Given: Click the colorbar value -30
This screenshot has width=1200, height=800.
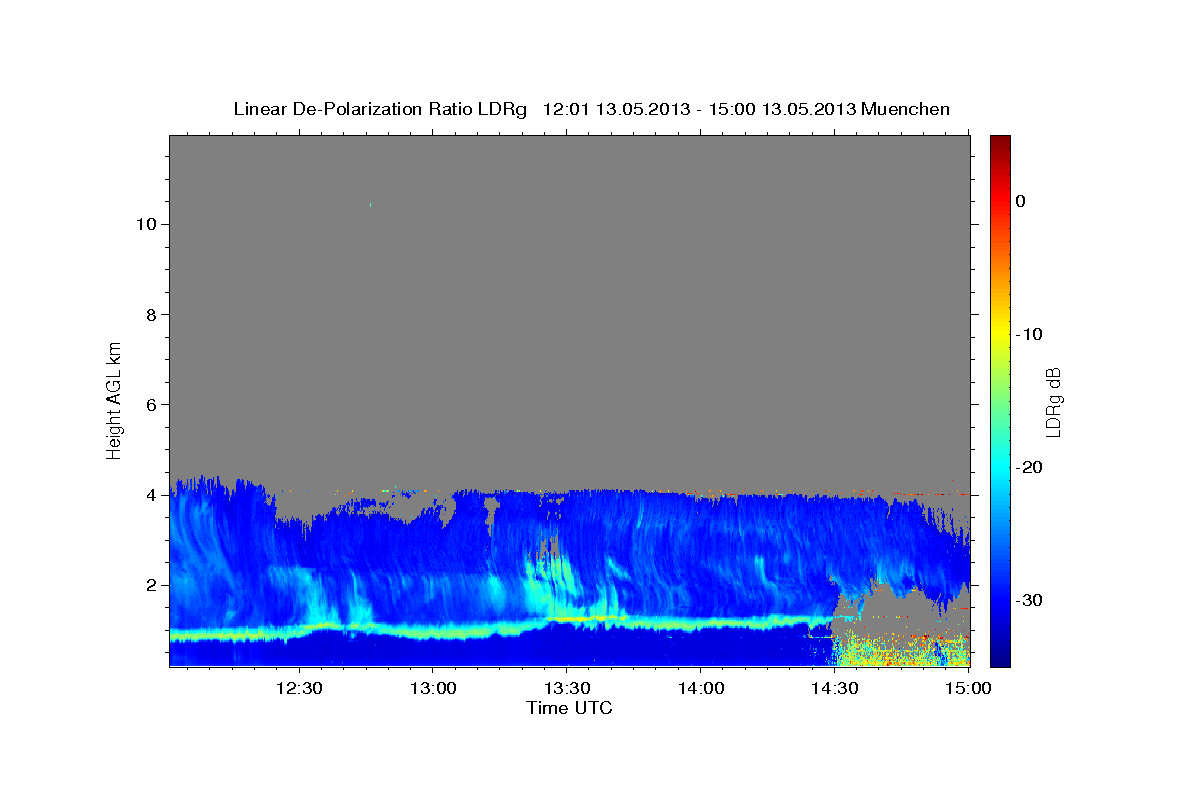Looking at the screenshot, I should coord(1029,600).
